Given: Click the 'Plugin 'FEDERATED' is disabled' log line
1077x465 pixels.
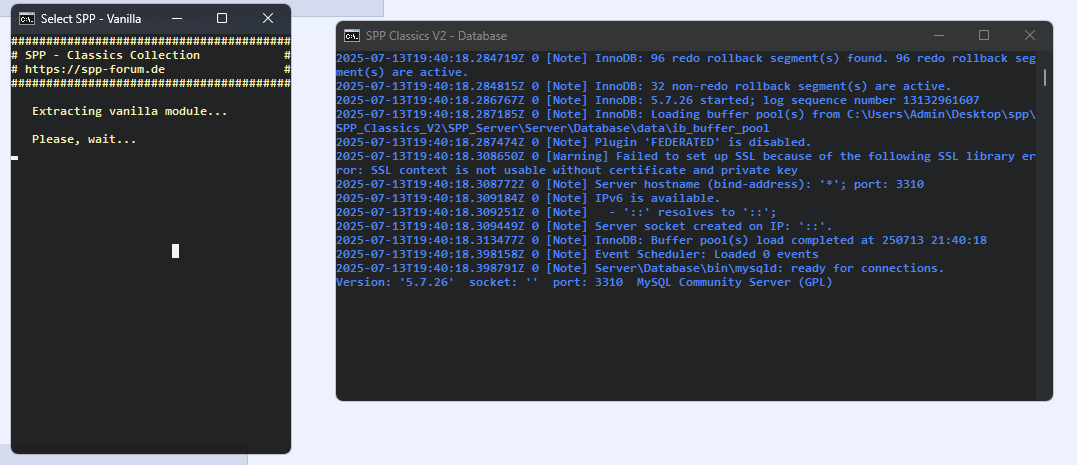Looking at the screenshot, I should [574, 142].
